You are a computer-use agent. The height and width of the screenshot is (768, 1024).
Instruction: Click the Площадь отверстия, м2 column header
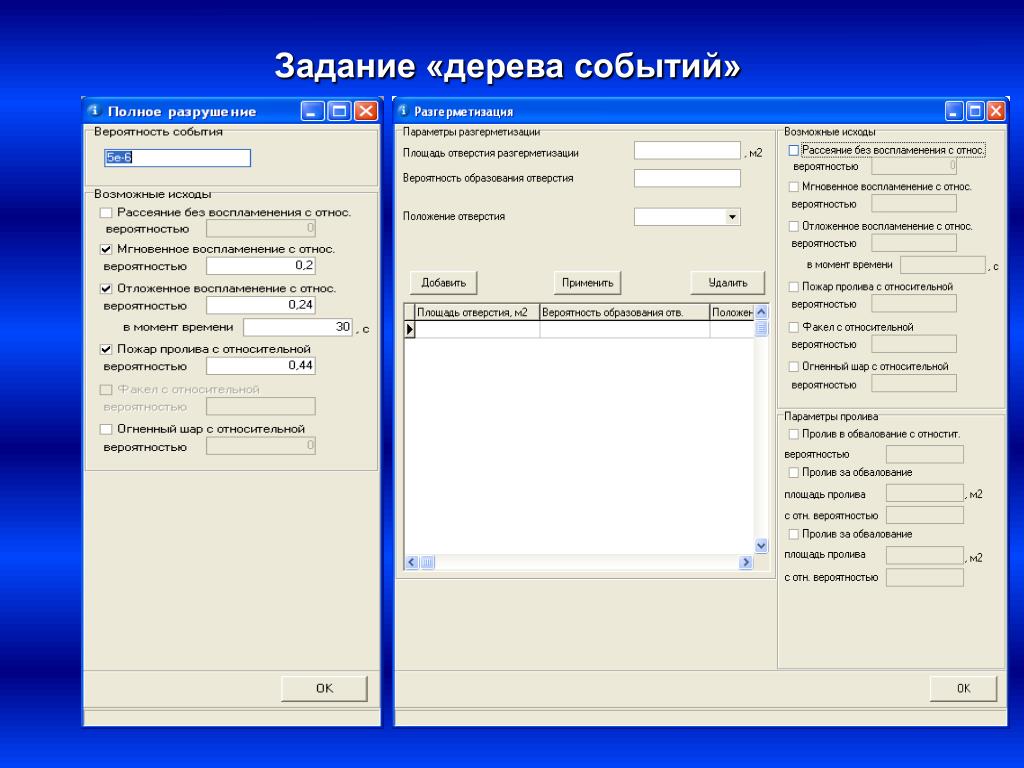tap(477, 312)
